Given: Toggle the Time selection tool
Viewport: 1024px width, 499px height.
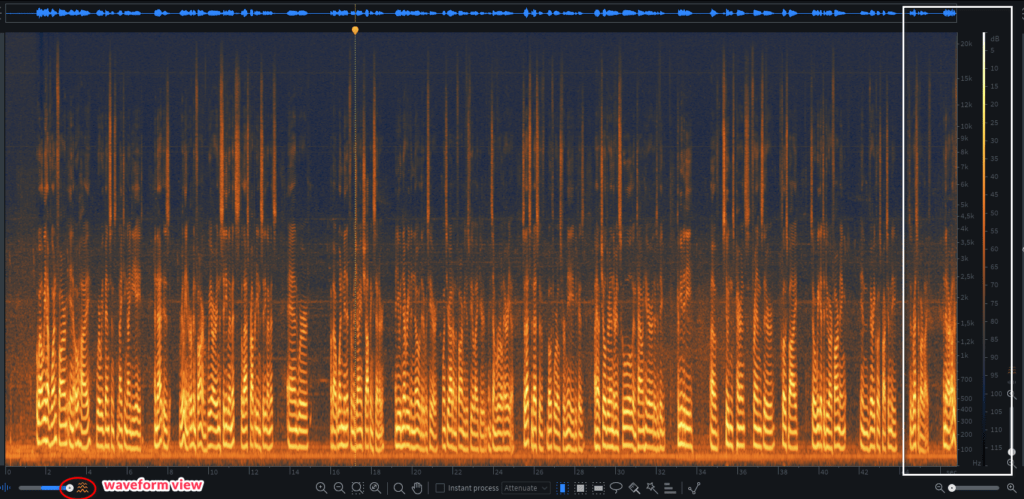Looking at the screenshot, I should pyautogui.click(x=561, y=488).
